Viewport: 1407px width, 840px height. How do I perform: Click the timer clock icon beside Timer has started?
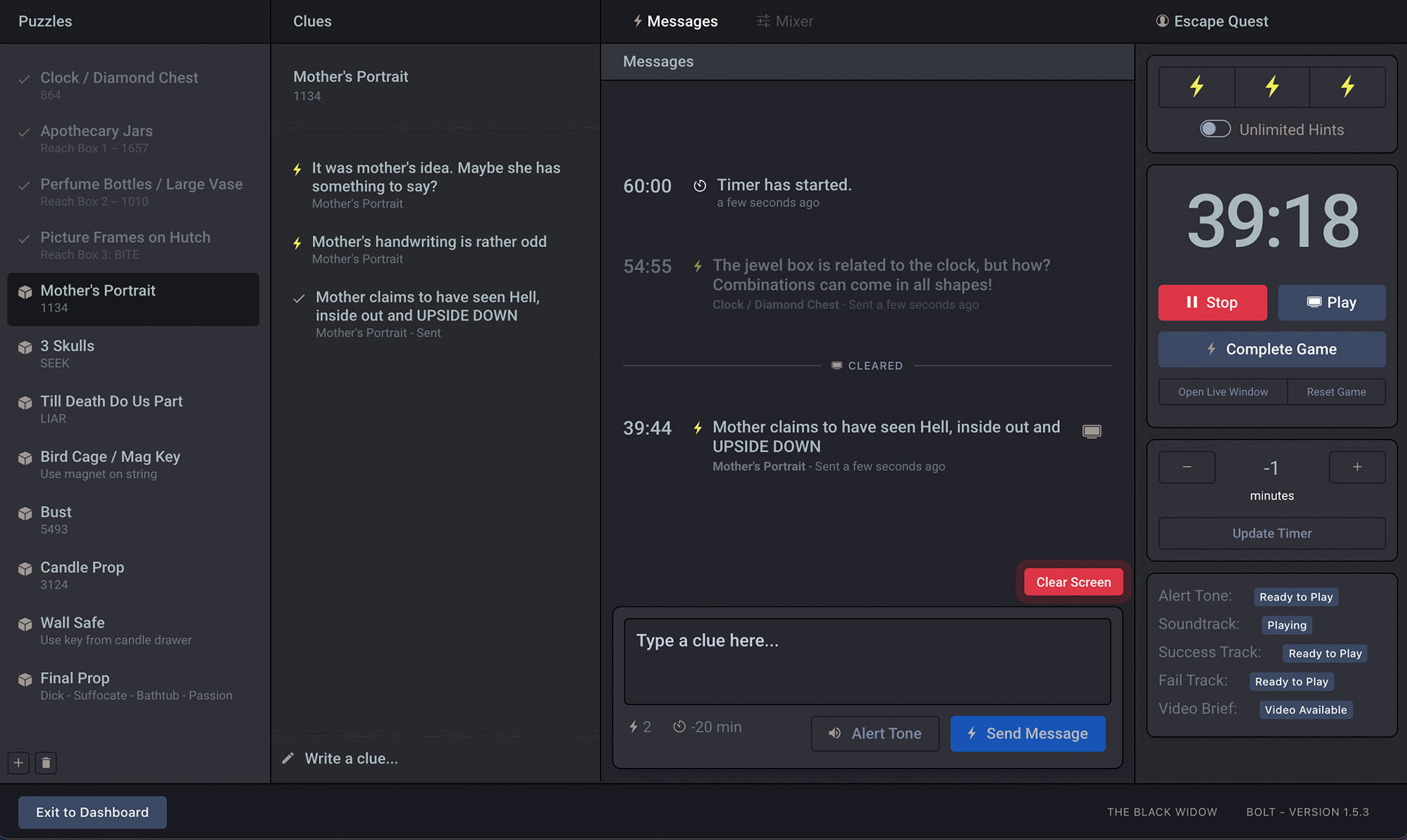click(x=699, y=186)
